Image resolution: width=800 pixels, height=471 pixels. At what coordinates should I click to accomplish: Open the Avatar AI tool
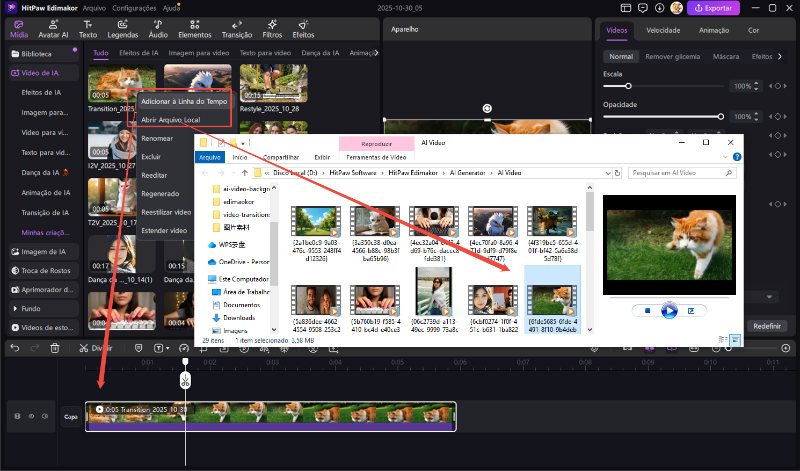pyautogui.click(x=53, y=30)
